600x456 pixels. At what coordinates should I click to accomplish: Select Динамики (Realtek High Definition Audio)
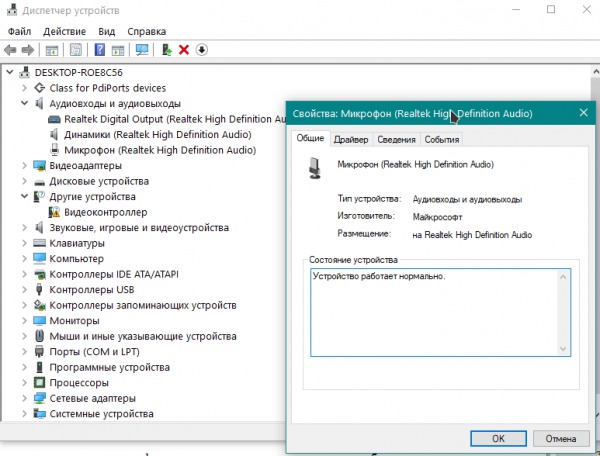(x=158, y=134)
